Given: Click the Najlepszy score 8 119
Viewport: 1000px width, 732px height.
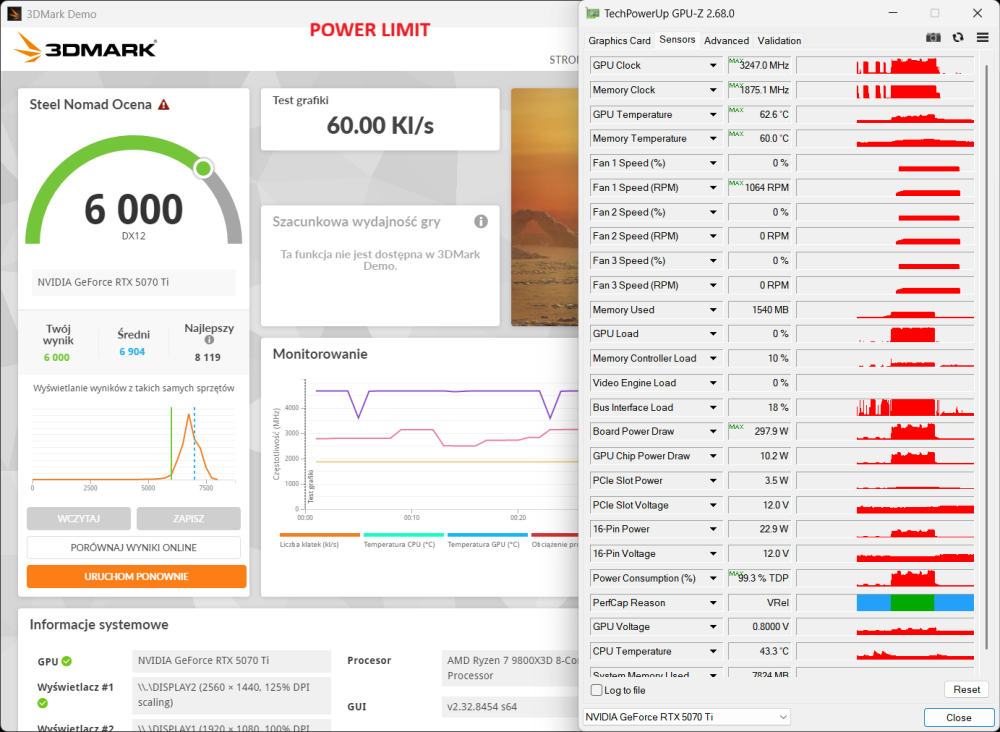Looking at the screenshot, I should point(208,357).
